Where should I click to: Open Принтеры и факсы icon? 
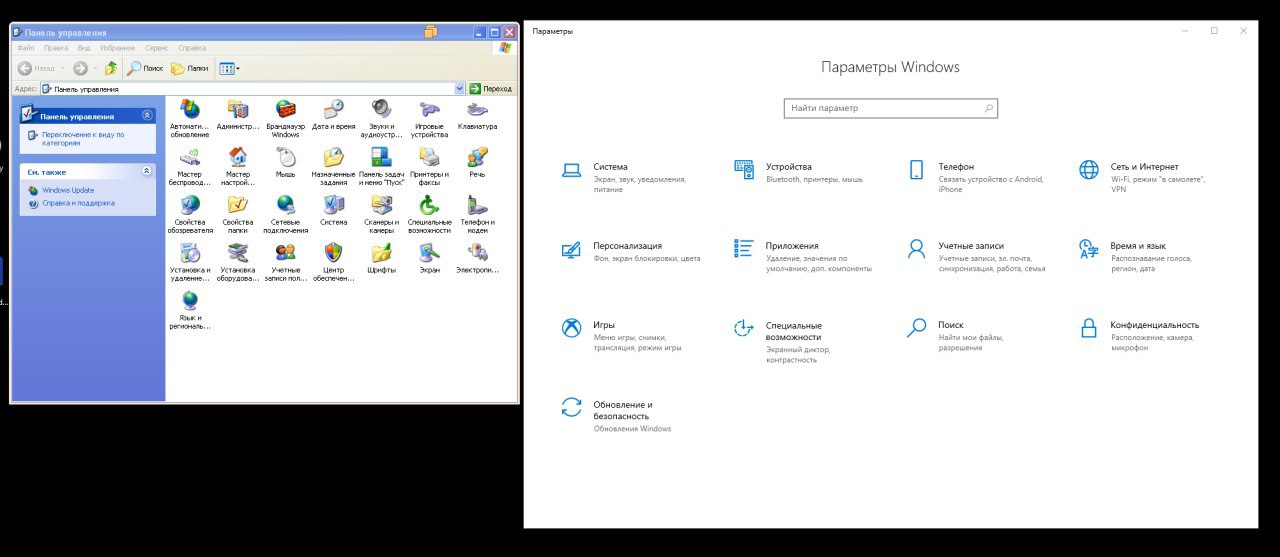point(429,156)
